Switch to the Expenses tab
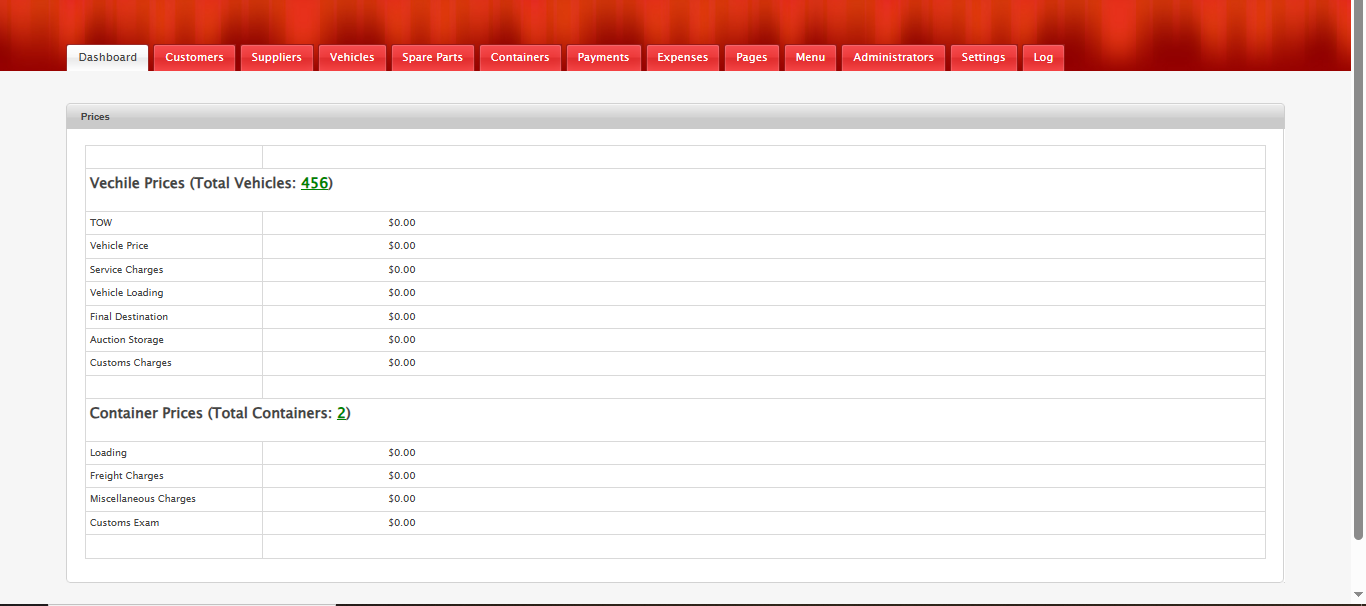The height and width of the screenshot is (606, 1366). [682, 58]
